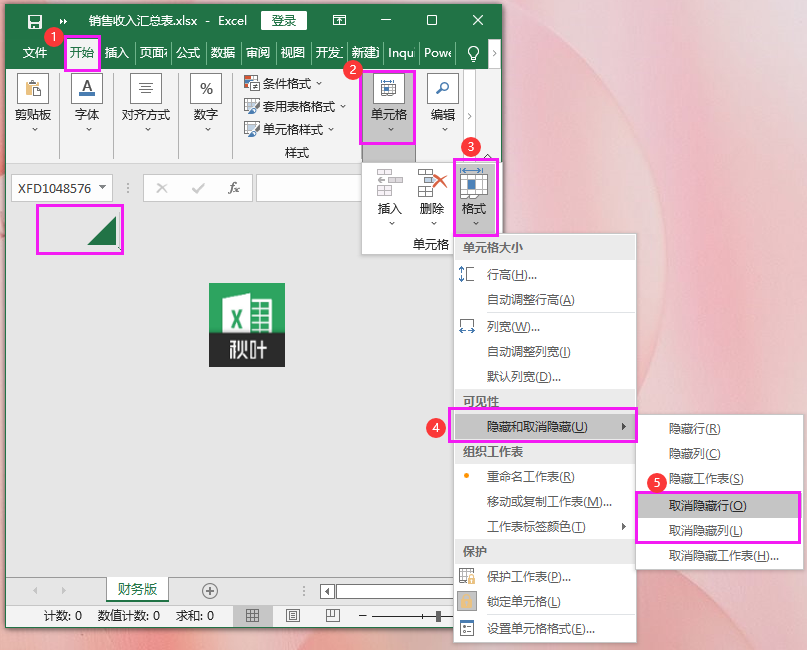807x650 pixels.
Task: Select 隐藏工作表(S) in submenu
Action: 719,479
